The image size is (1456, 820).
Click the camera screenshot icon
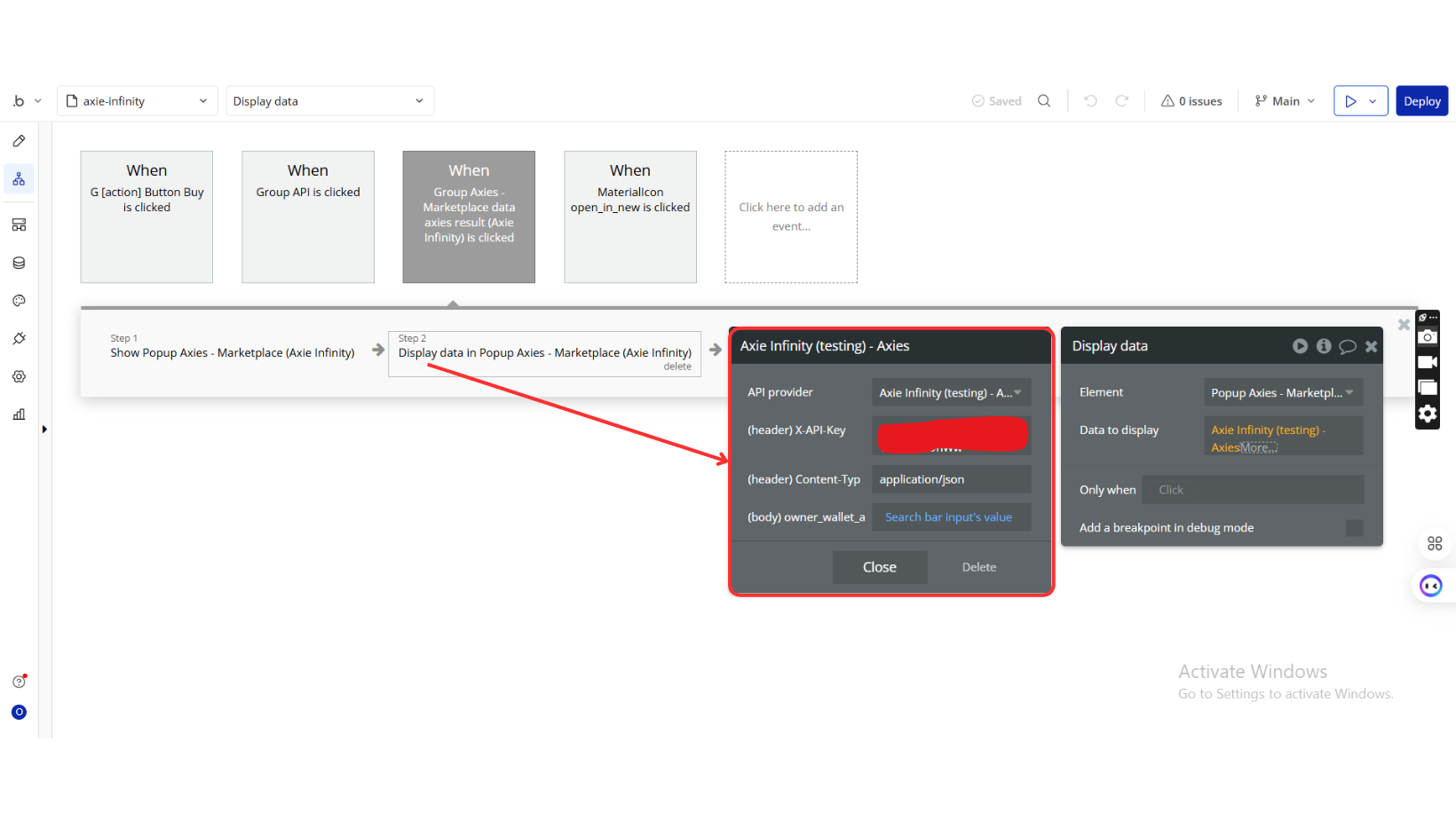[1428, 336]
